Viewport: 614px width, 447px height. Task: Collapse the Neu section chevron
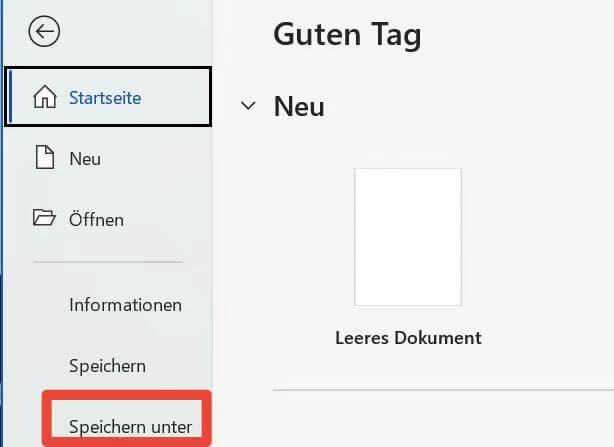pos(248,107)
